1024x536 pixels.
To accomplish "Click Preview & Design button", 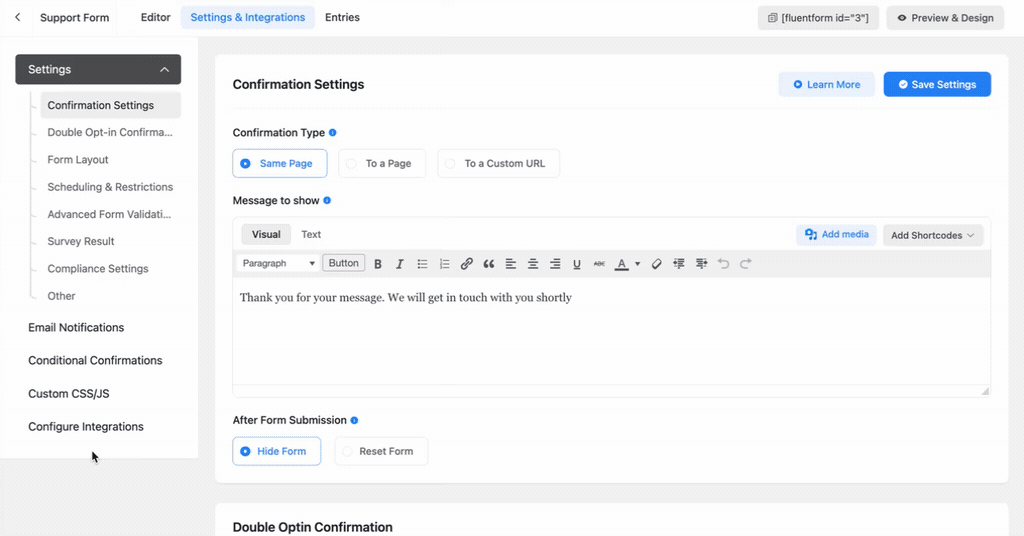I will [x=945, y=18].
